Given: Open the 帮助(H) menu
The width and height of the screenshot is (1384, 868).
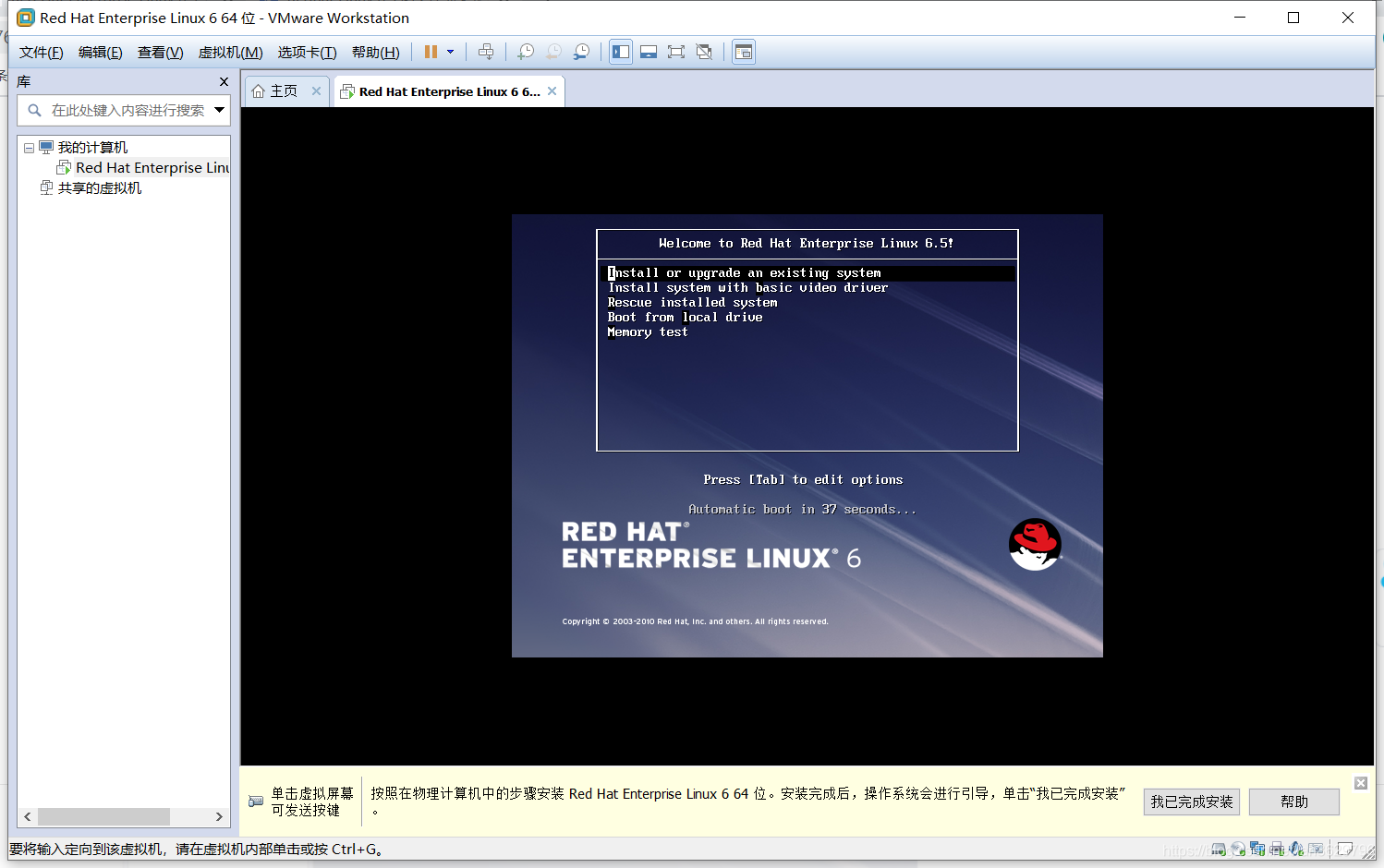Looking at the screenshot, I should tap(376, 53).
